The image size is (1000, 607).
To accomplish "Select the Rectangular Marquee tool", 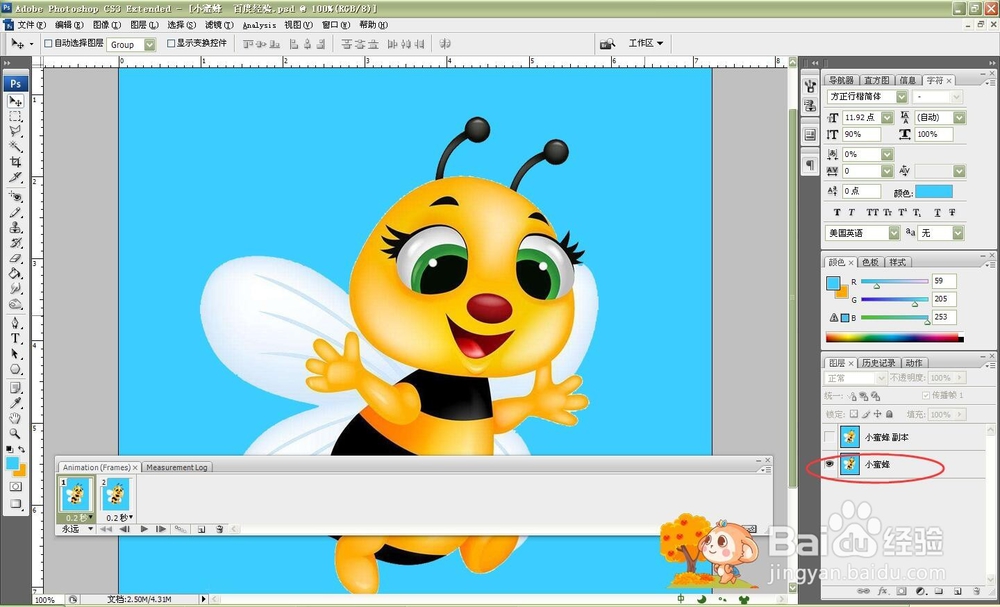I will 15,117.
